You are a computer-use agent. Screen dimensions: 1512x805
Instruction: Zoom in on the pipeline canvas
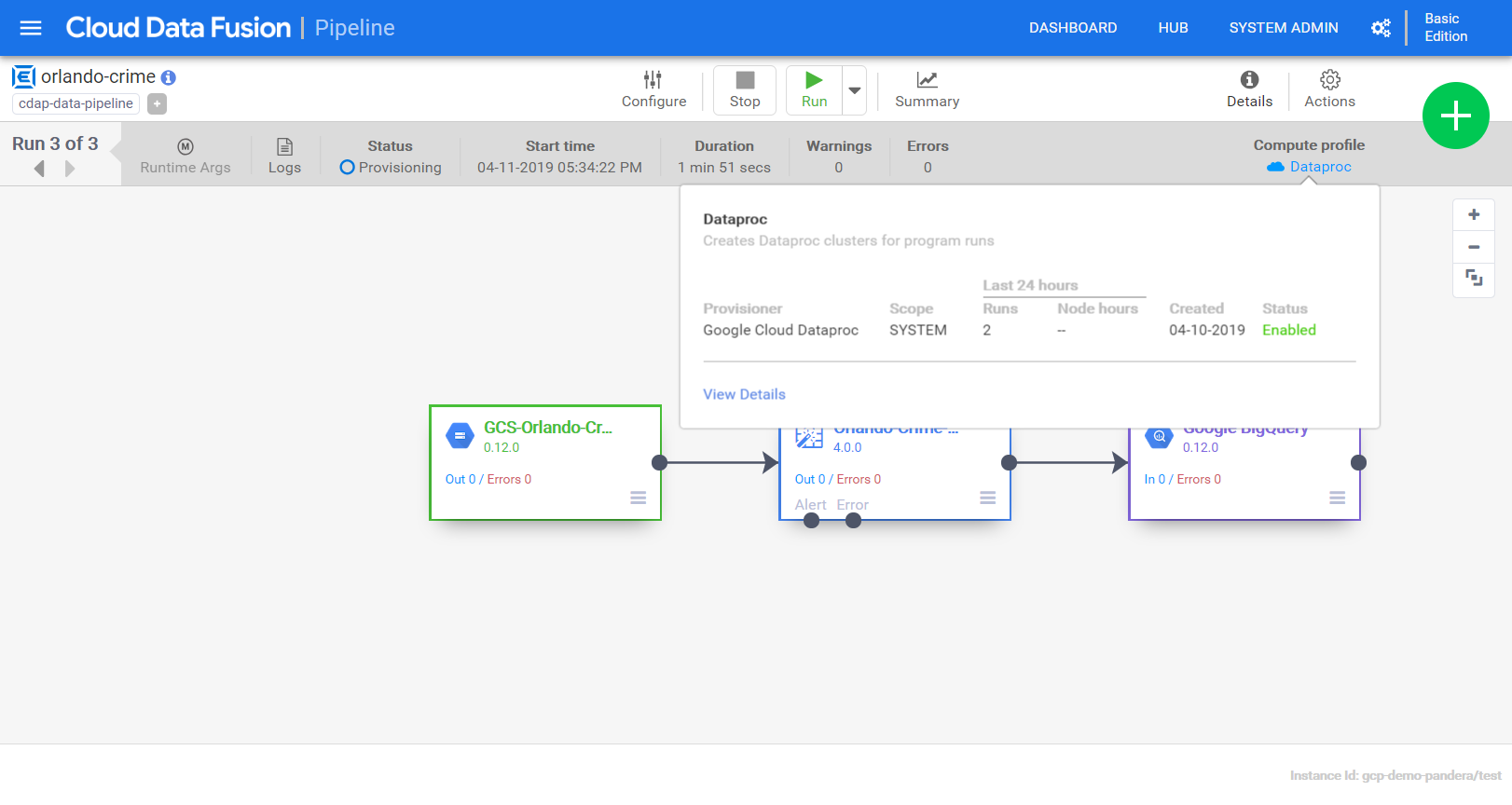[x=1474, y=215]
